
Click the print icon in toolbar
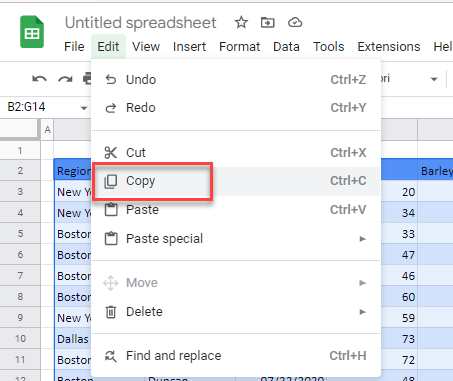(87, 79)
